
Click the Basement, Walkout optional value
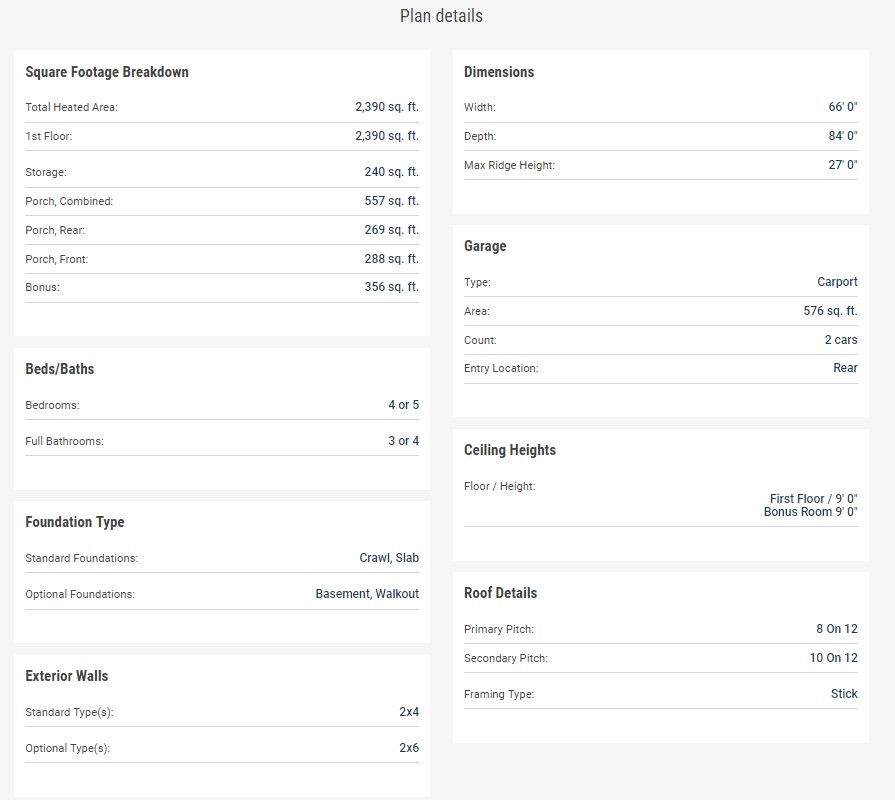pyautogui.click(x=367, y=594)
